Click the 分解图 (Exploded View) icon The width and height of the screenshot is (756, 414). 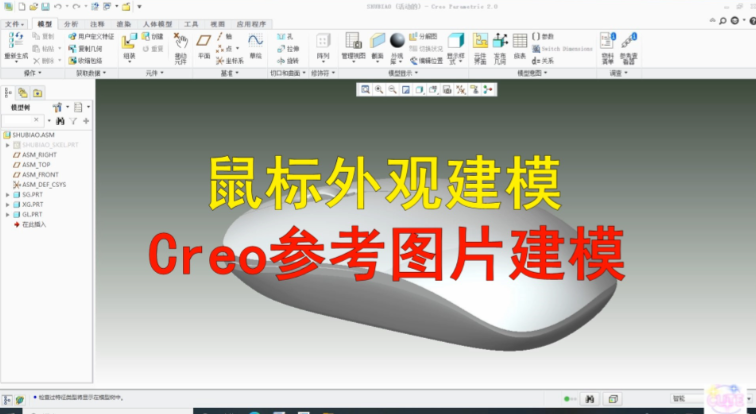pyautogui.click(x=422, y=36)
